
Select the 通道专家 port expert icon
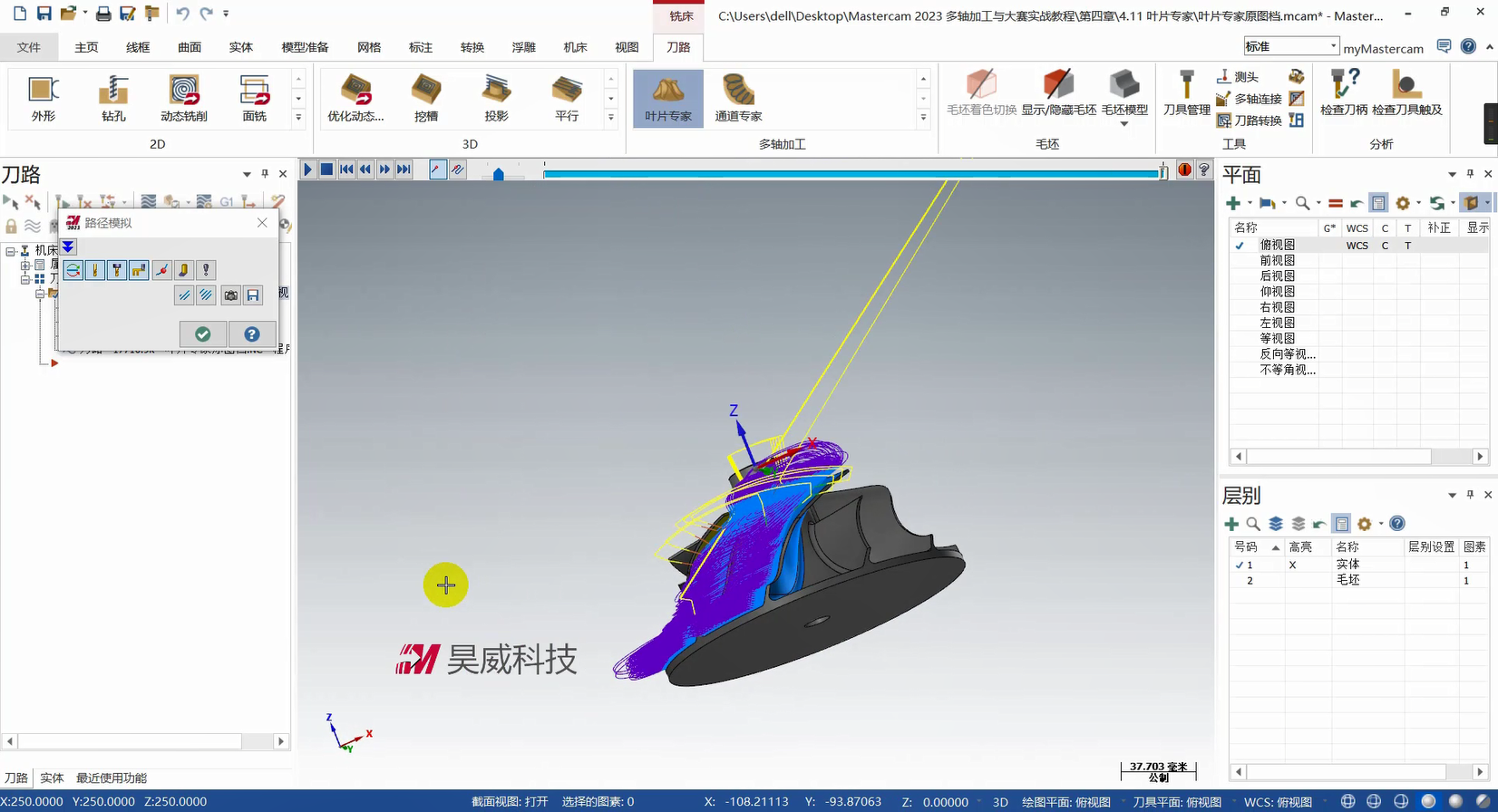click(x=738, y=98)
